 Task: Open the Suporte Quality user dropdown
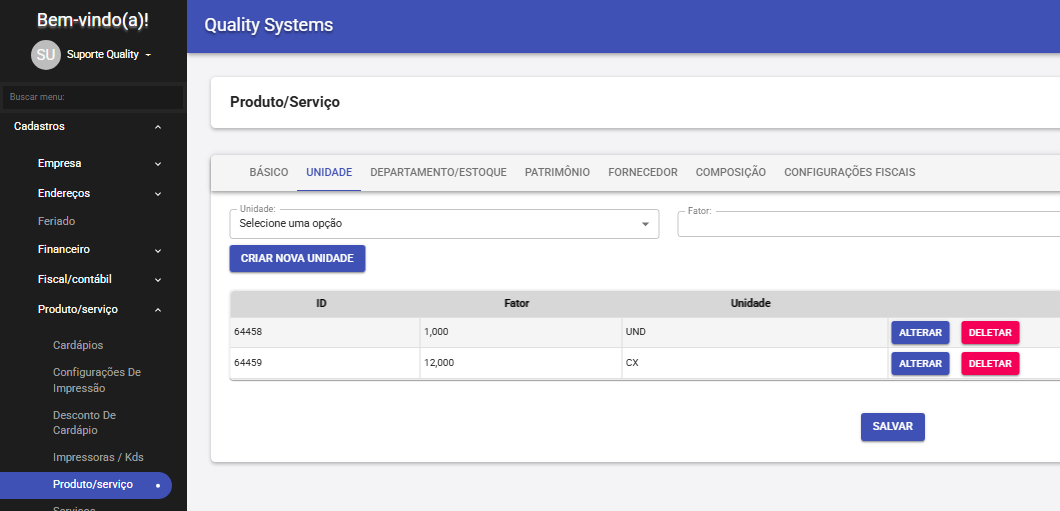[x=108, y=55]
